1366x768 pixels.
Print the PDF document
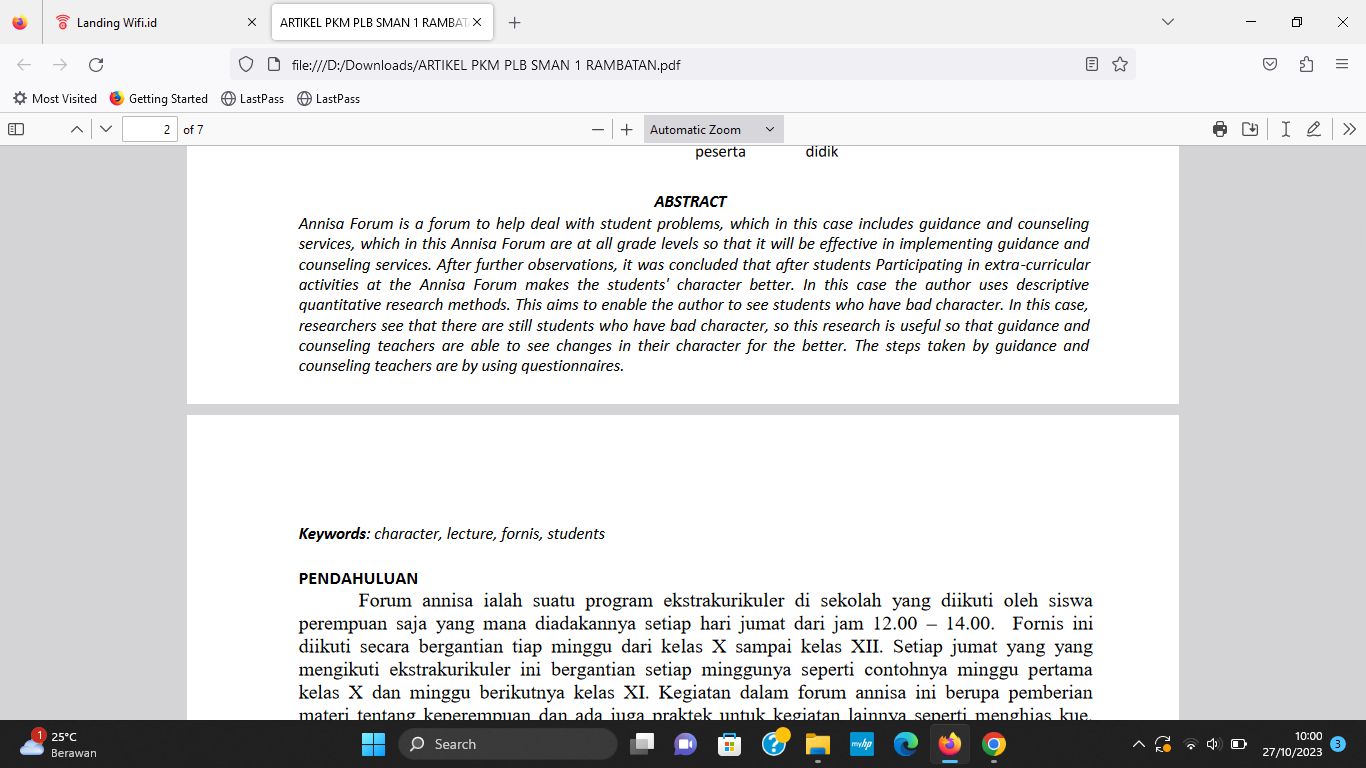point(1220,129)
